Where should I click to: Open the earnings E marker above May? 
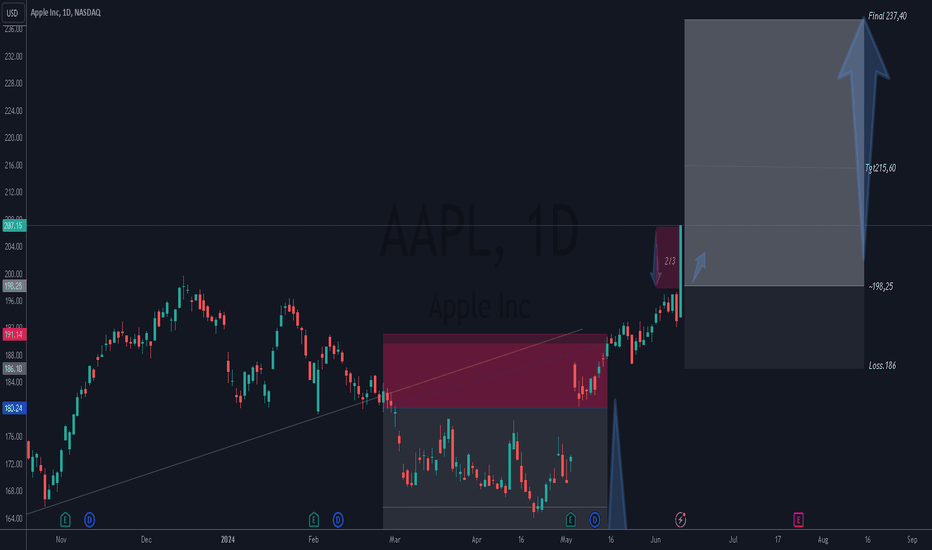tap(571, 520)
